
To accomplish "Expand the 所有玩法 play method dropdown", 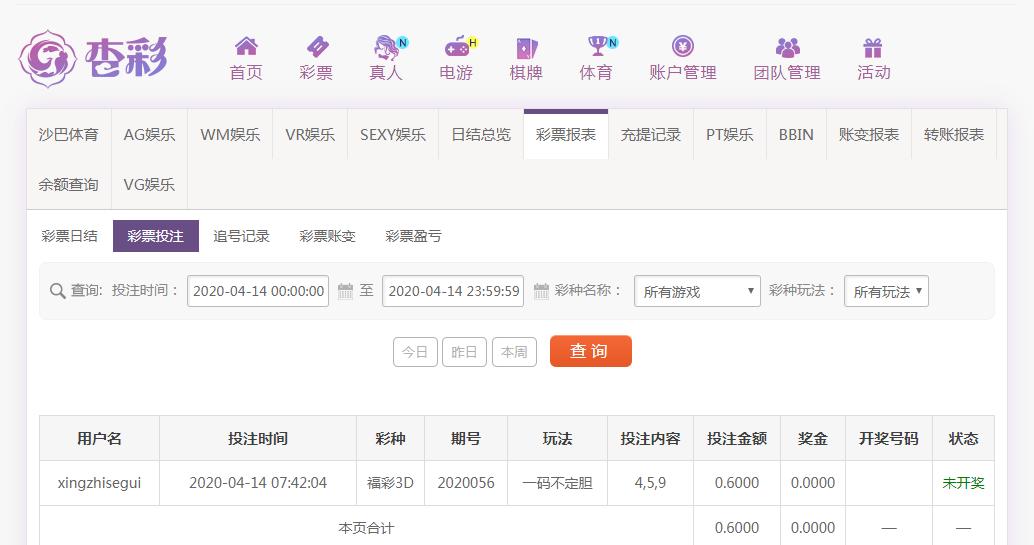I will point(886,292).
